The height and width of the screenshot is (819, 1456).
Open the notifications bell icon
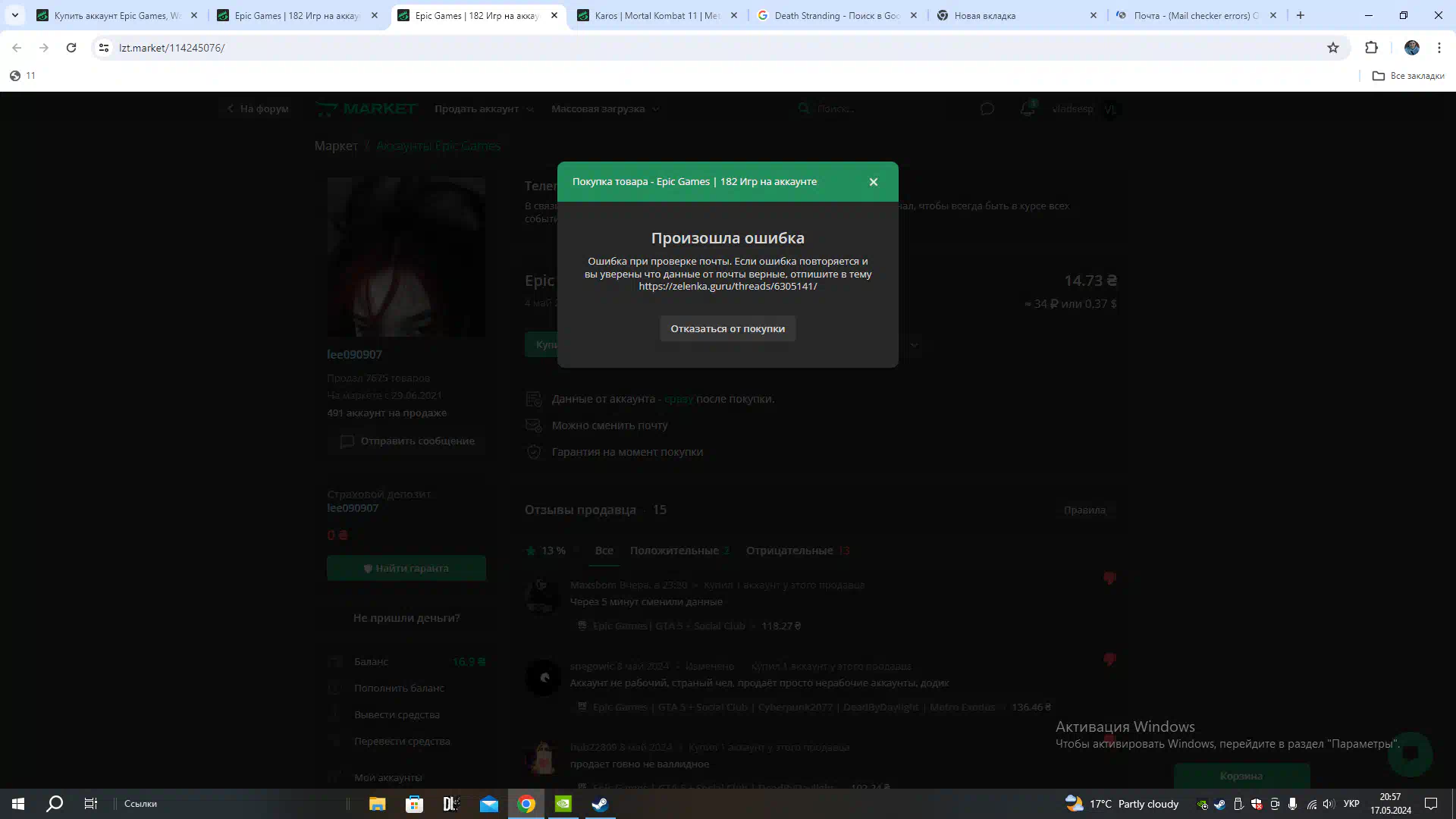click(1027, 108)
